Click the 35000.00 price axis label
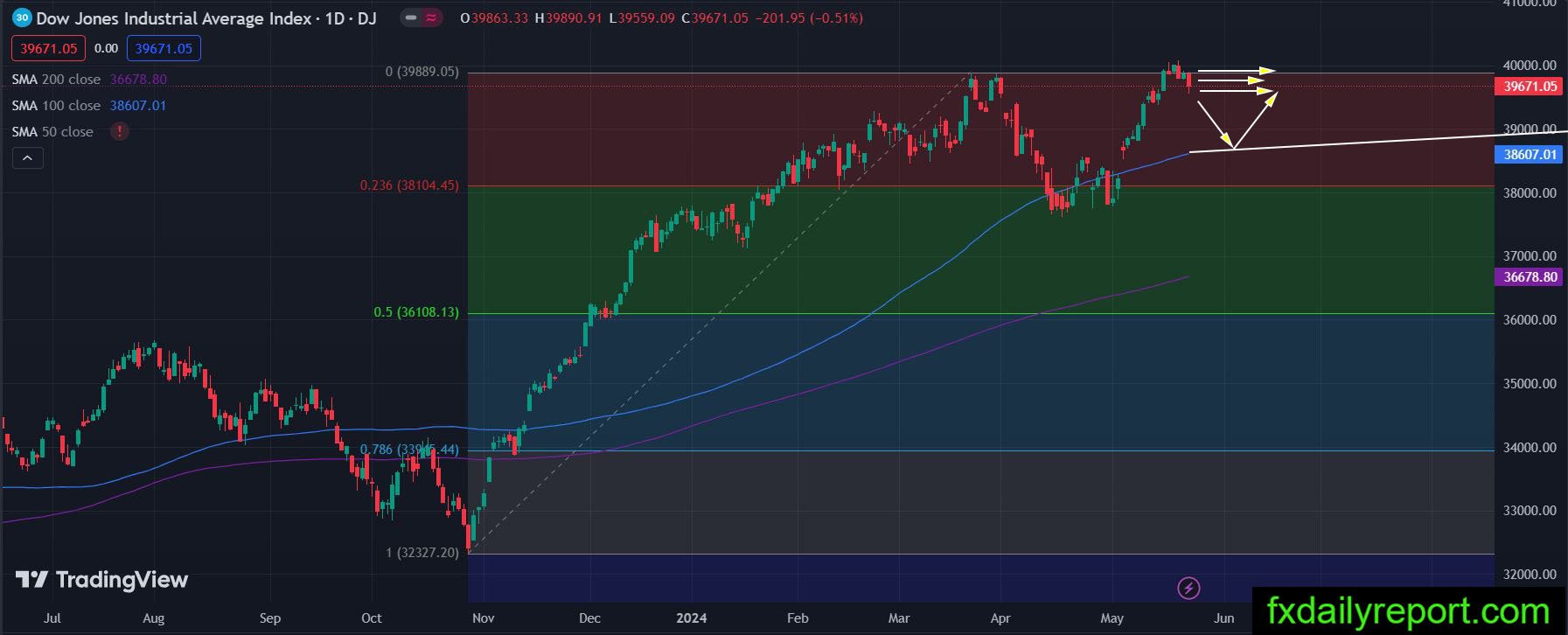1568x635 pixels. [x=1530, y=384]
